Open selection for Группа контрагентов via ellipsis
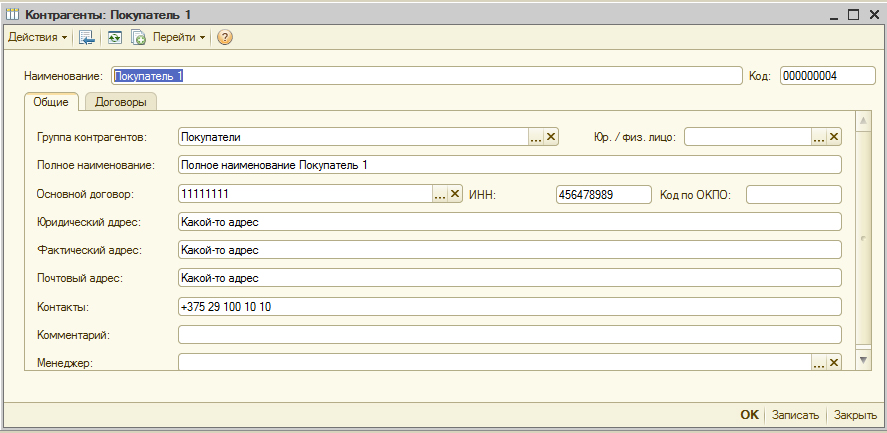The width and height of the screenshot is (887, 433). [536, 138]
